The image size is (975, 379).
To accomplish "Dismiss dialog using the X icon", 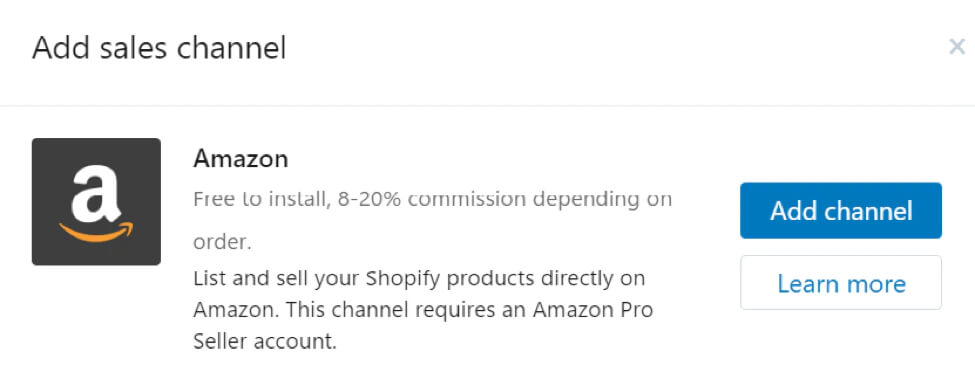I will coord(956,47).
